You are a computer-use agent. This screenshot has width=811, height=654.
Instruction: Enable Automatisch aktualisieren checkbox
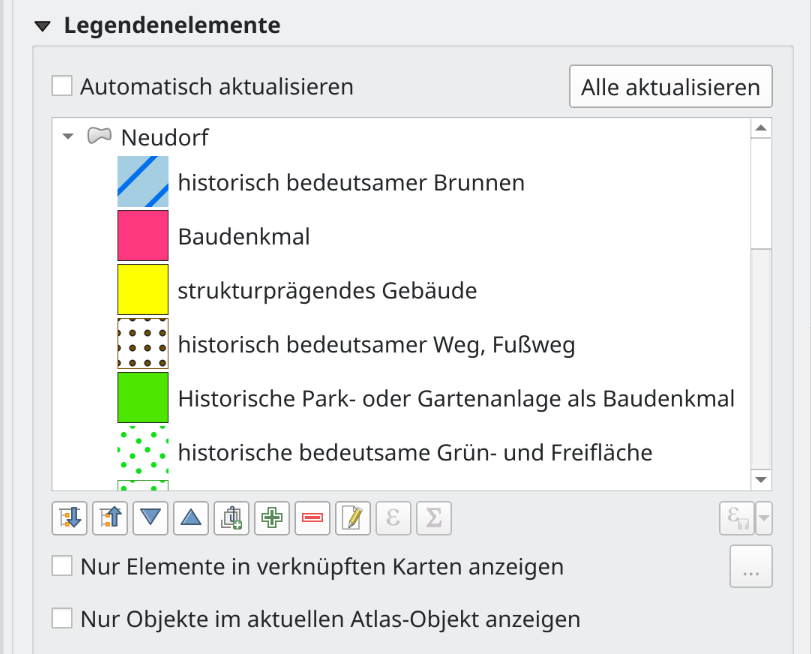click(x=62, y=87)
